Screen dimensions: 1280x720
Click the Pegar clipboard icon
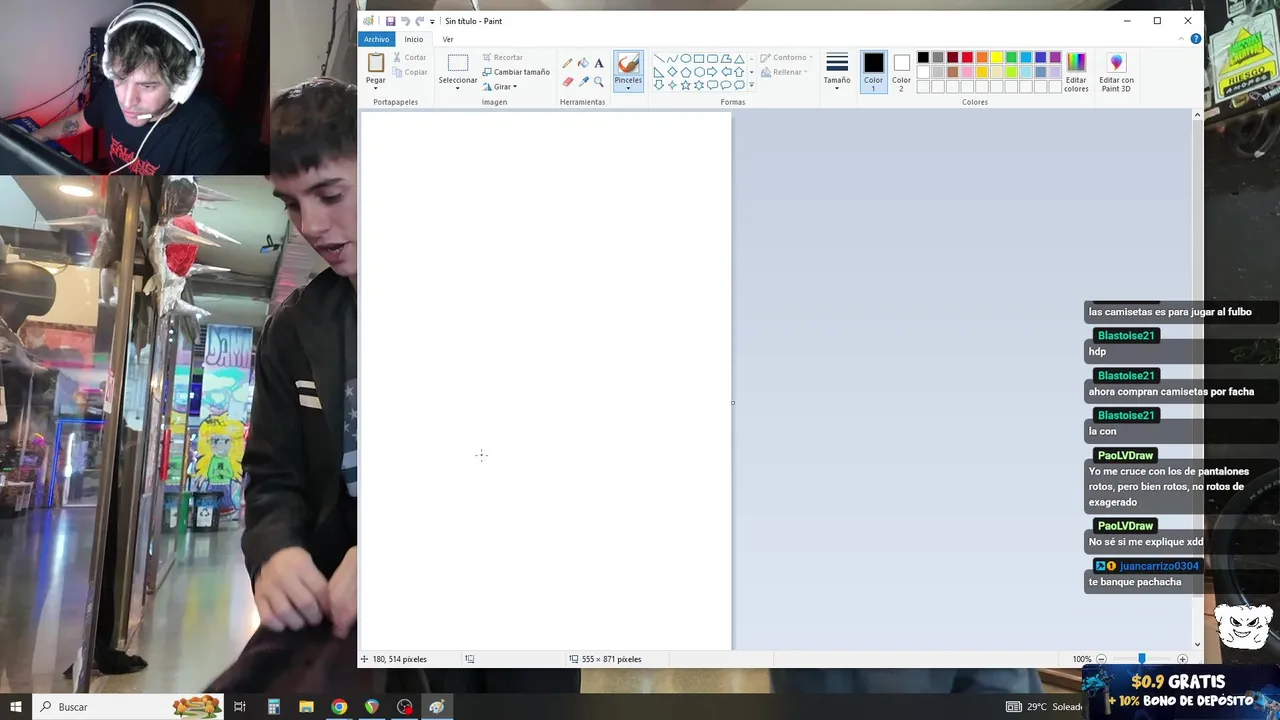(x=376, y=62)
